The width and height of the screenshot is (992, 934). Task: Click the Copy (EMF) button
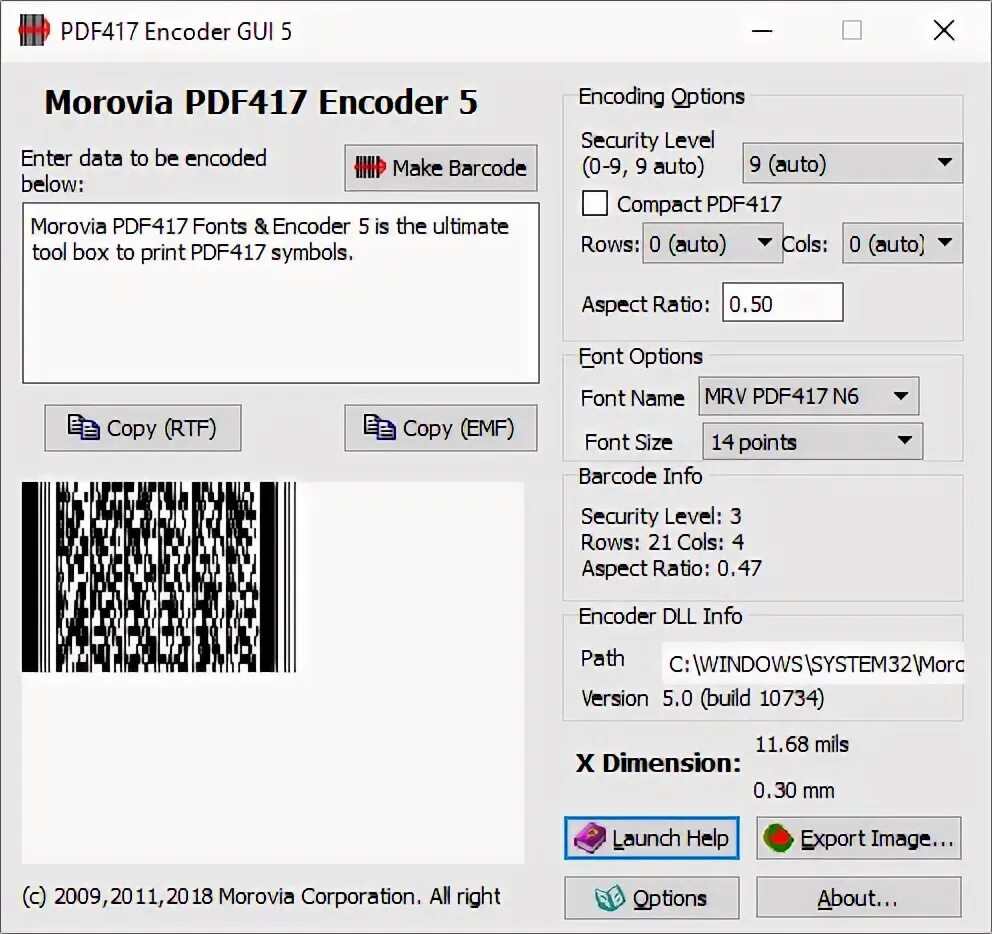point(441,428)
